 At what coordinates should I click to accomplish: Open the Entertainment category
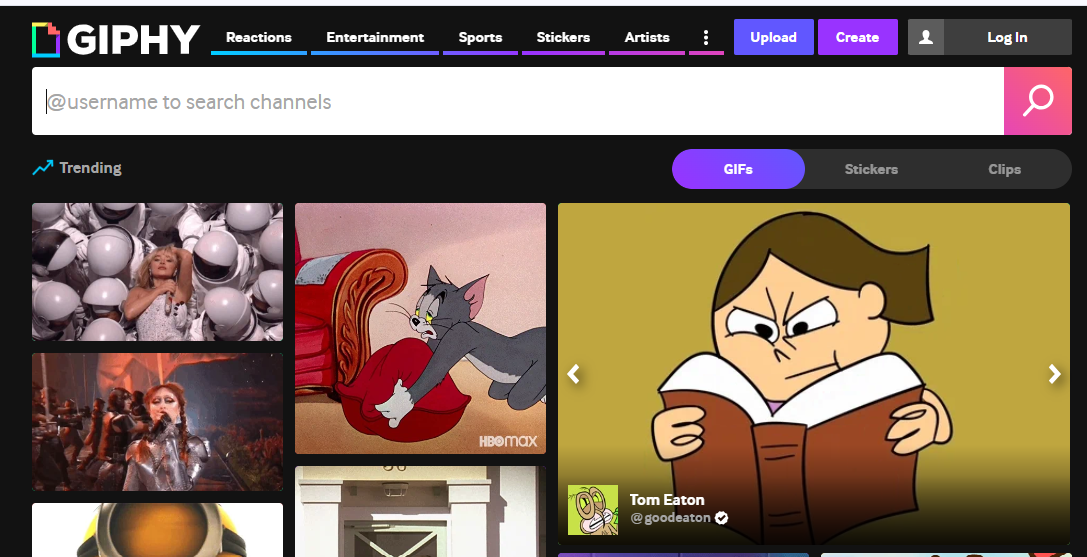pos(375,37)
